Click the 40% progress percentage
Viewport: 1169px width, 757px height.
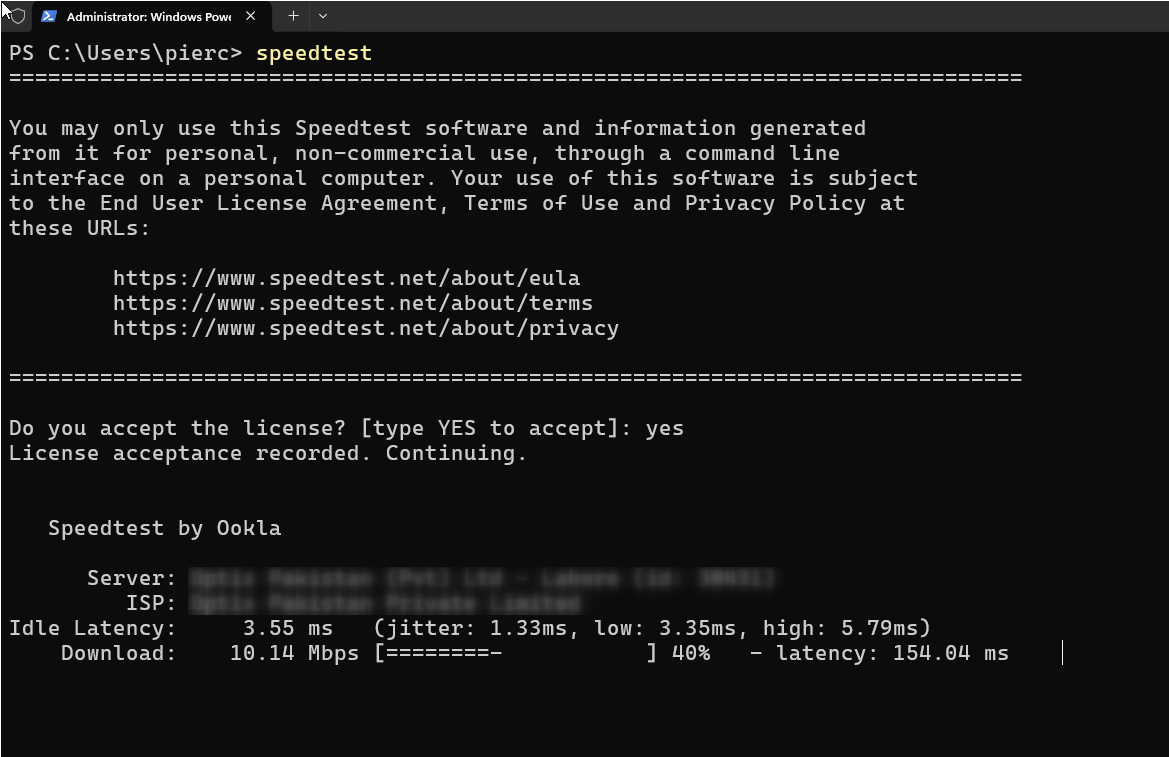click(x=691, y=653)
